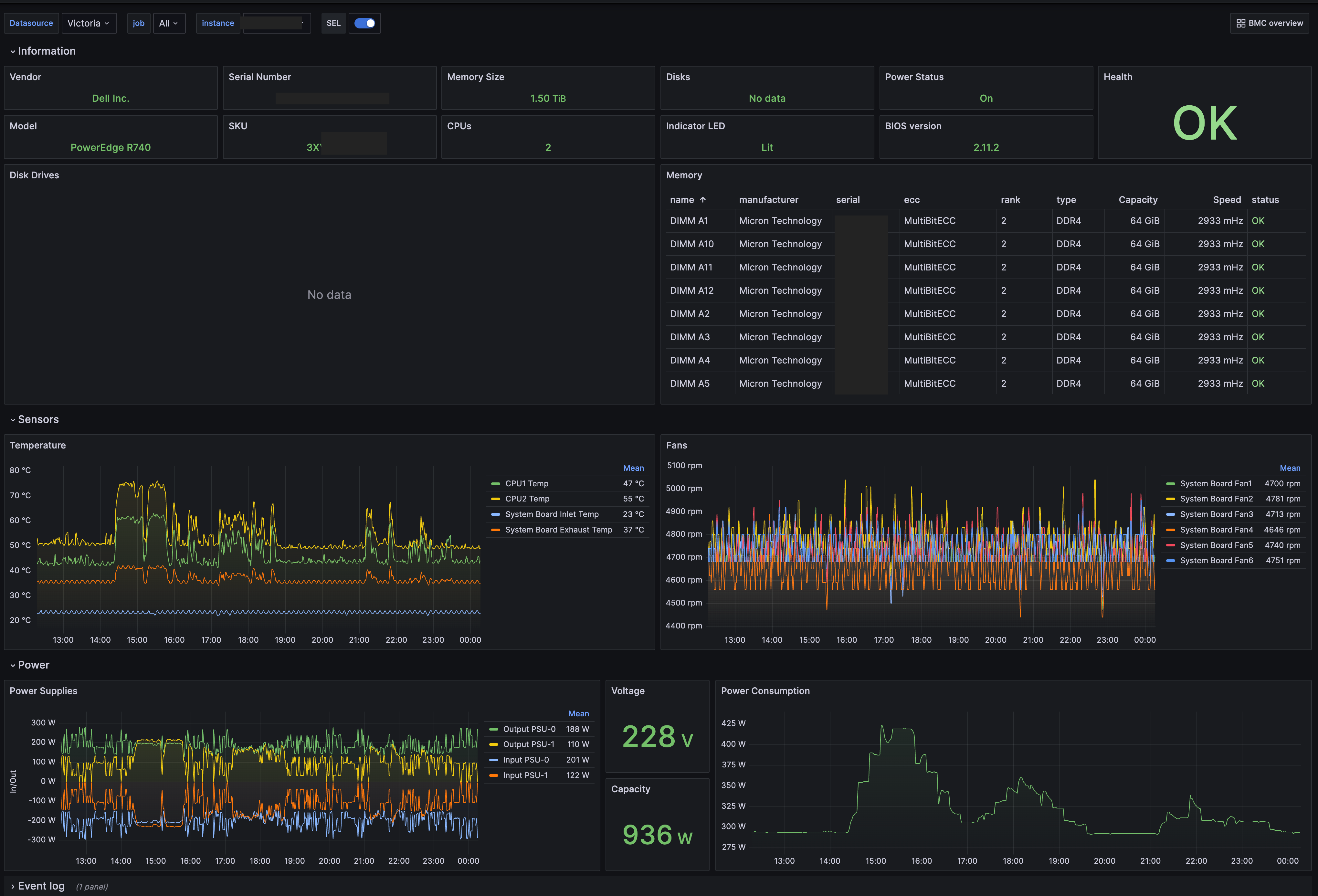The image size is (1318, 896).
Task: Click the sort arrow beside name column
Action: tap(703, 200)
